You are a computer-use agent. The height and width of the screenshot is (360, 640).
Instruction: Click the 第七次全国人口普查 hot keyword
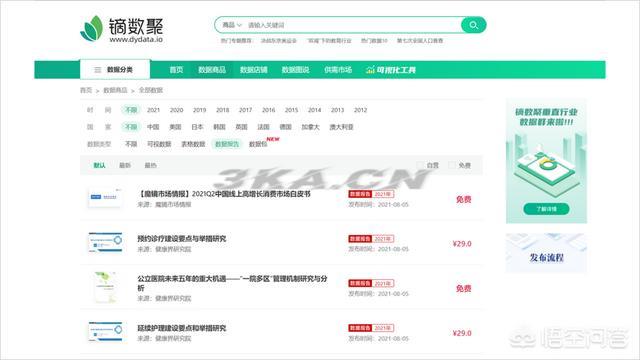pos(420,40)
